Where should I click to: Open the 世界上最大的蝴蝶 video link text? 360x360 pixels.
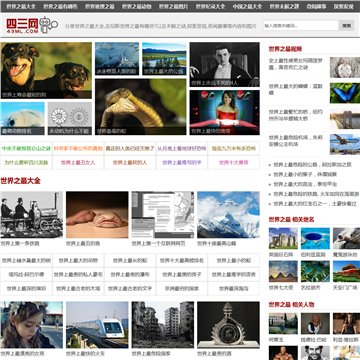pos(291,89)
